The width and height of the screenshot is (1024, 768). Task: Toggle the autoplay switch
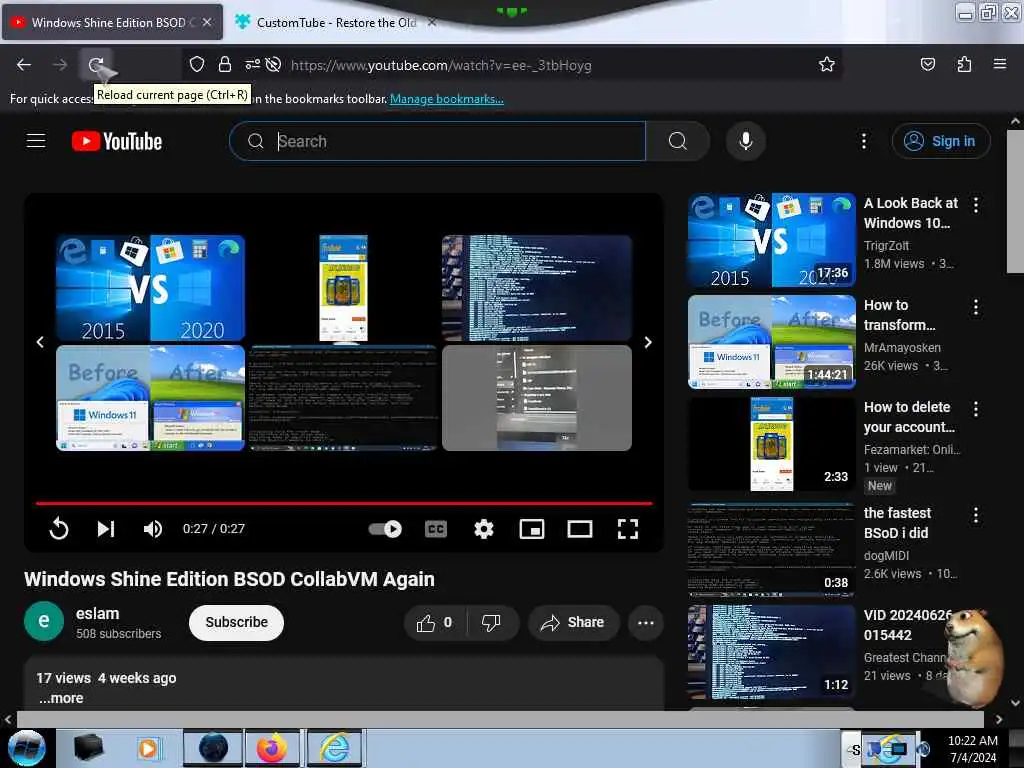point(385,528)
